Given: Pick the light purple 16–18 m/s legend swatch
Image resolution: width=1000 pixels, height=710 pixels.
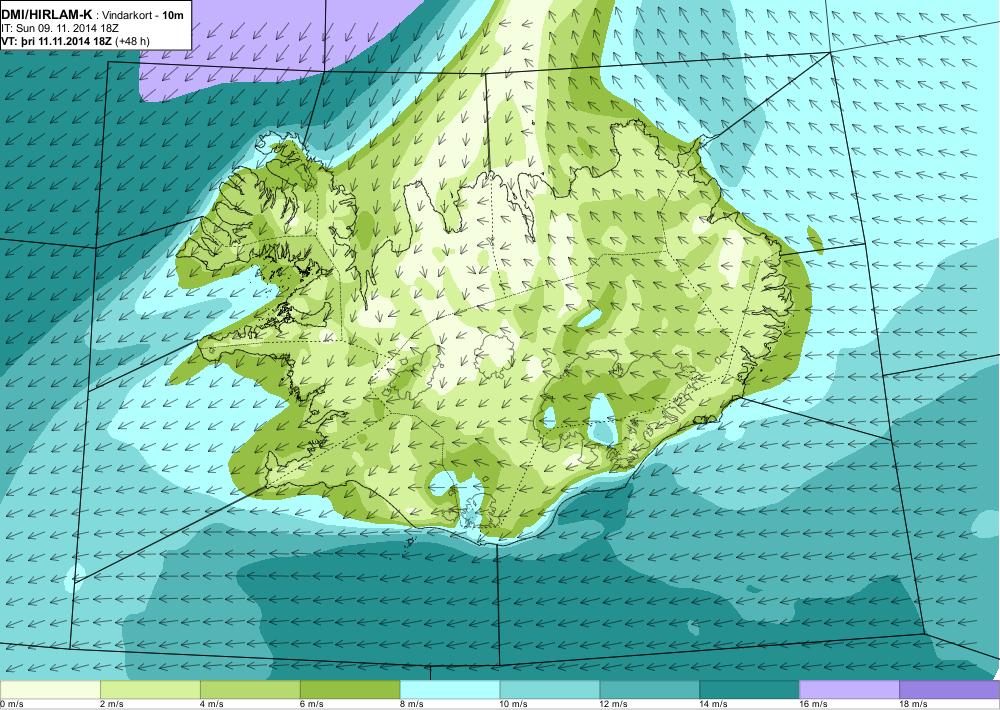Looking at the screenshot, I should point(849,690).
